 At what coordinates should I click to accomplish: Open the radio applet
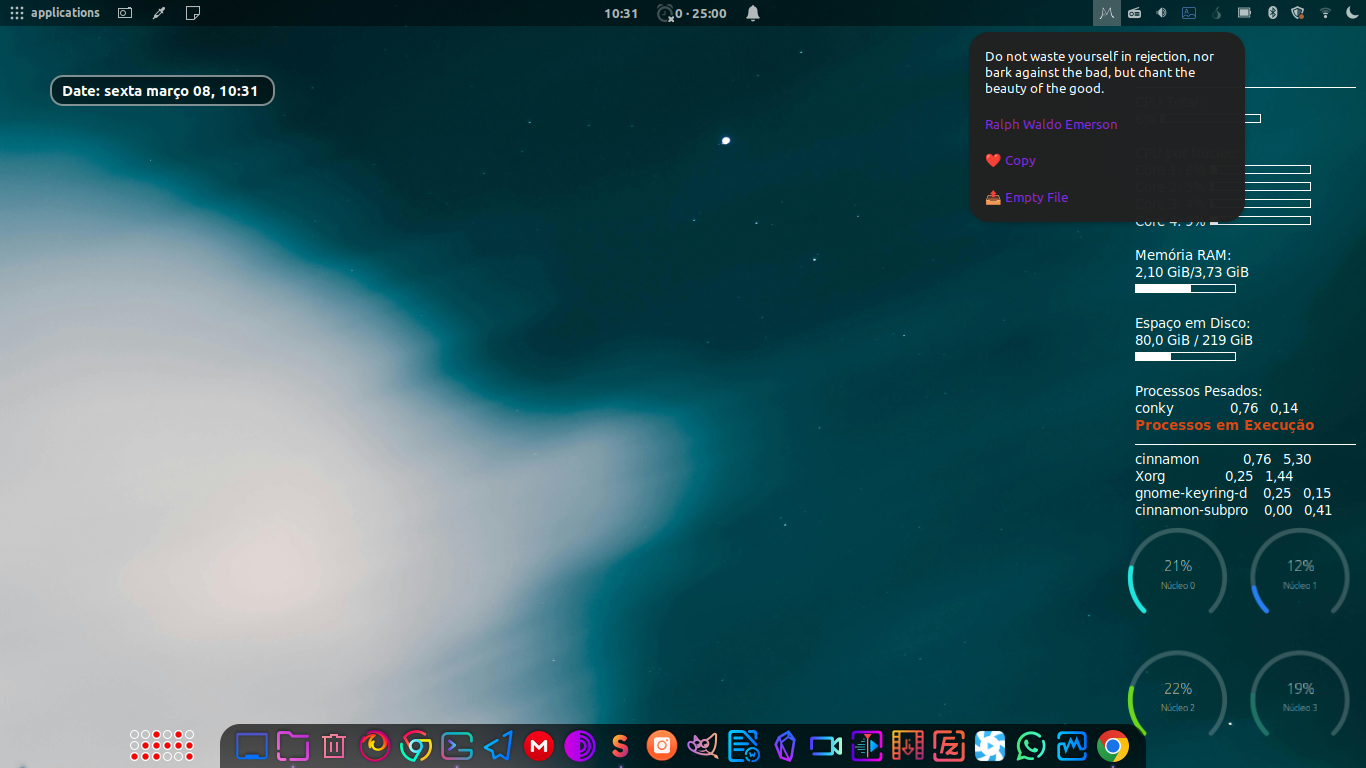1134,13
